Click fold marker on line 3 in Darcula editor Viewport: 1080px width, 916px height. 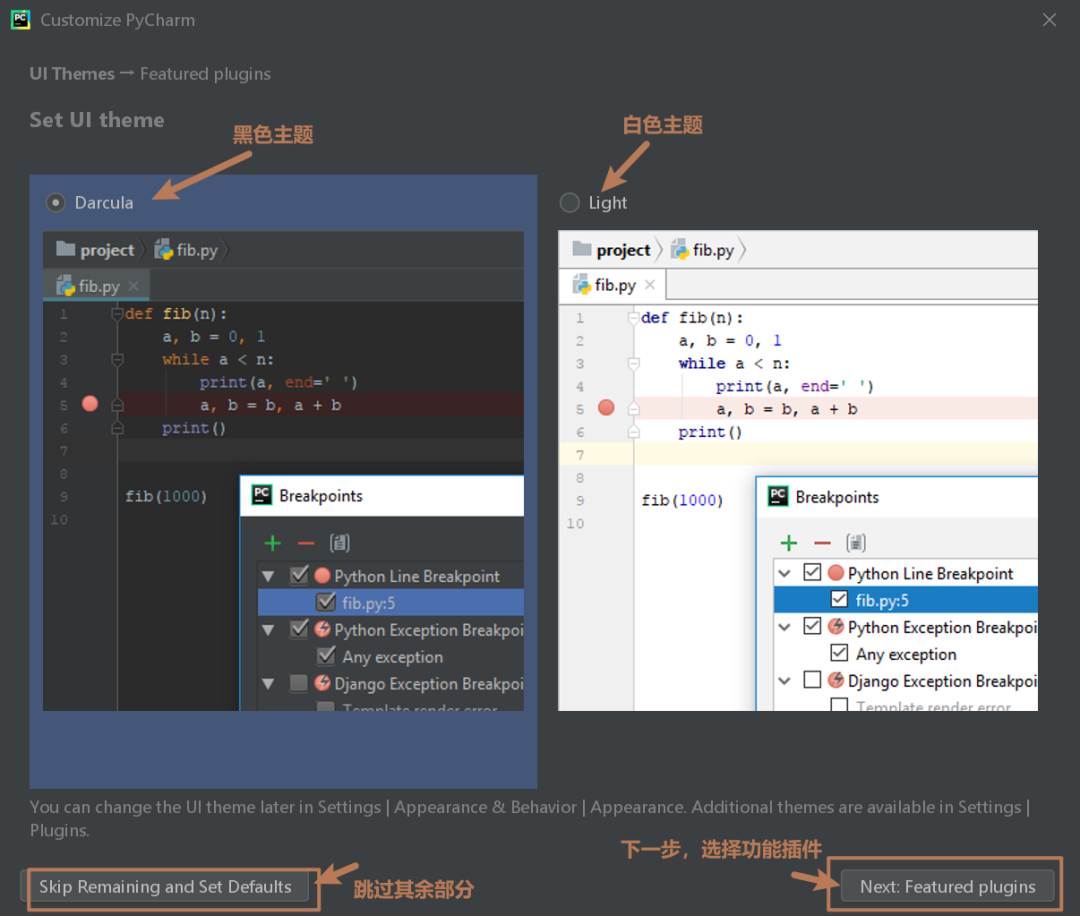[x=117, y=360]
